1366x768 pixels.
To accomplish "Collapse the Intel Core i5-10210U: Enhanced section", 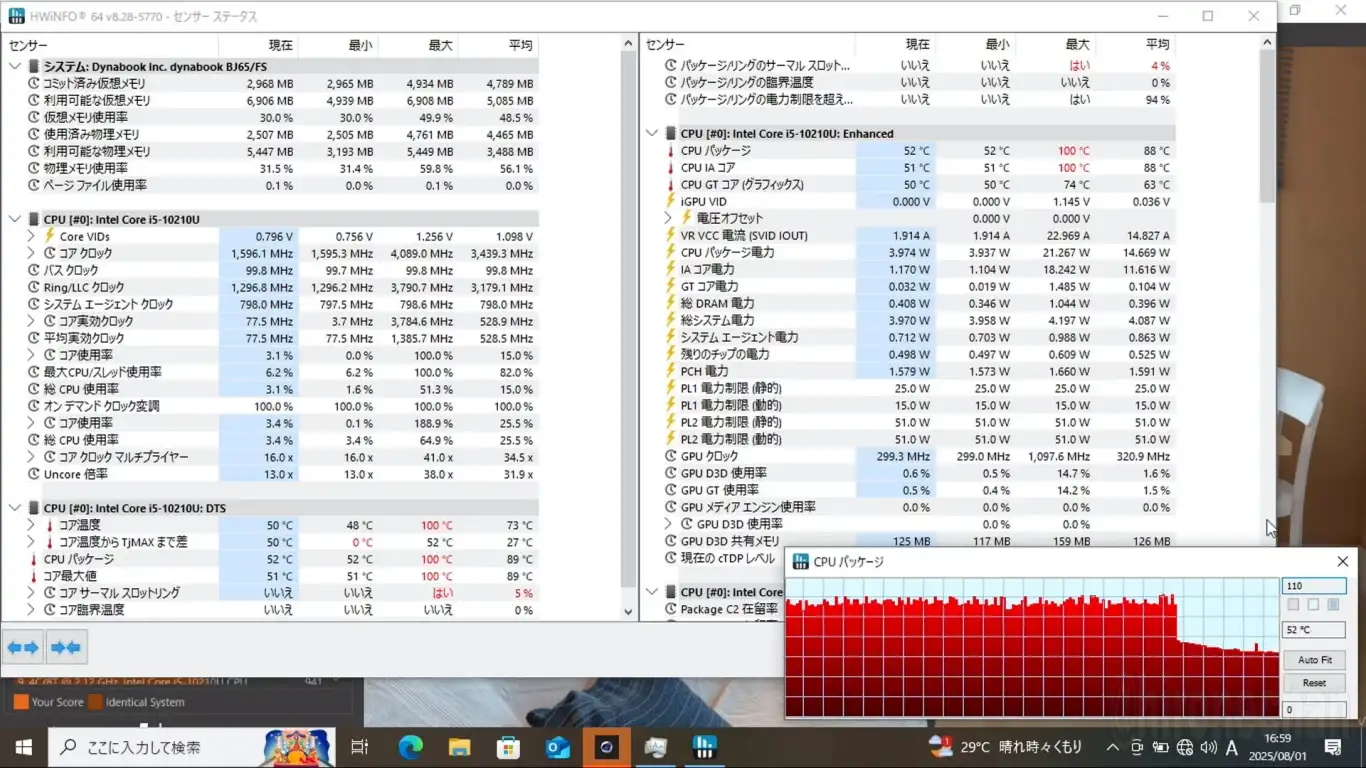I will [652, 133].
